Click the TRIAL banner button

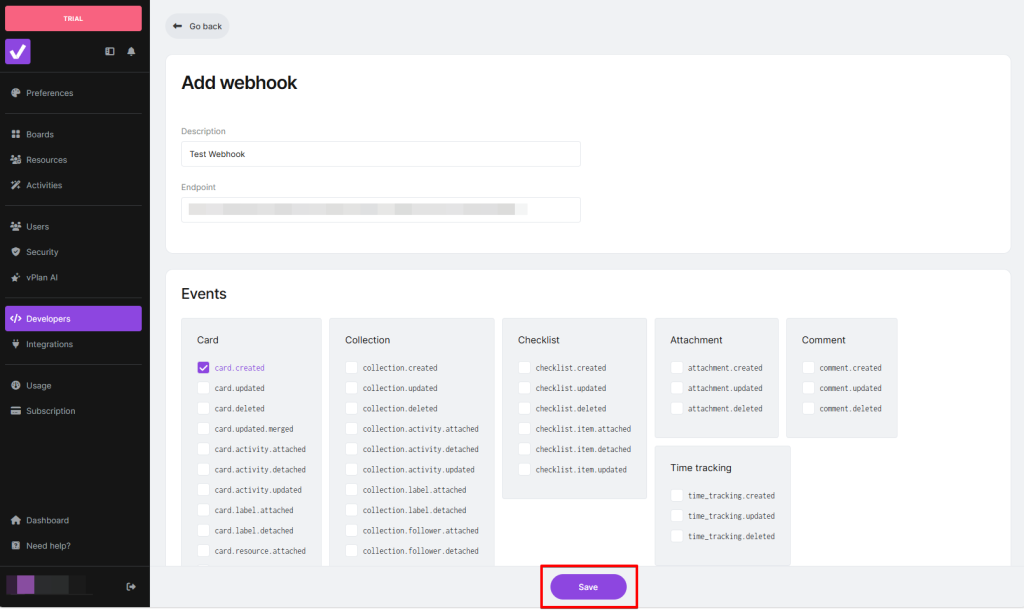pyautogui.click(x=73, y=18)
